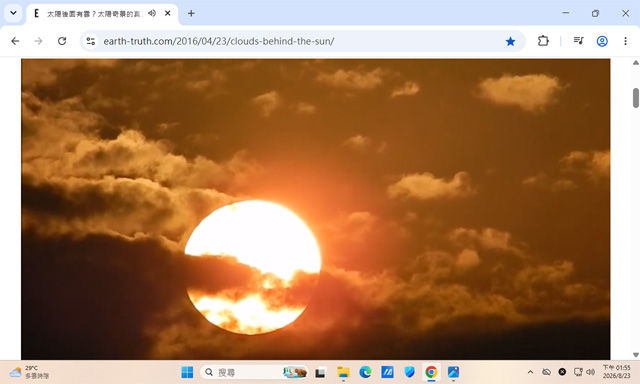Reload the current page
Viewport: 640px width, 384px height.
pos(62,41)
